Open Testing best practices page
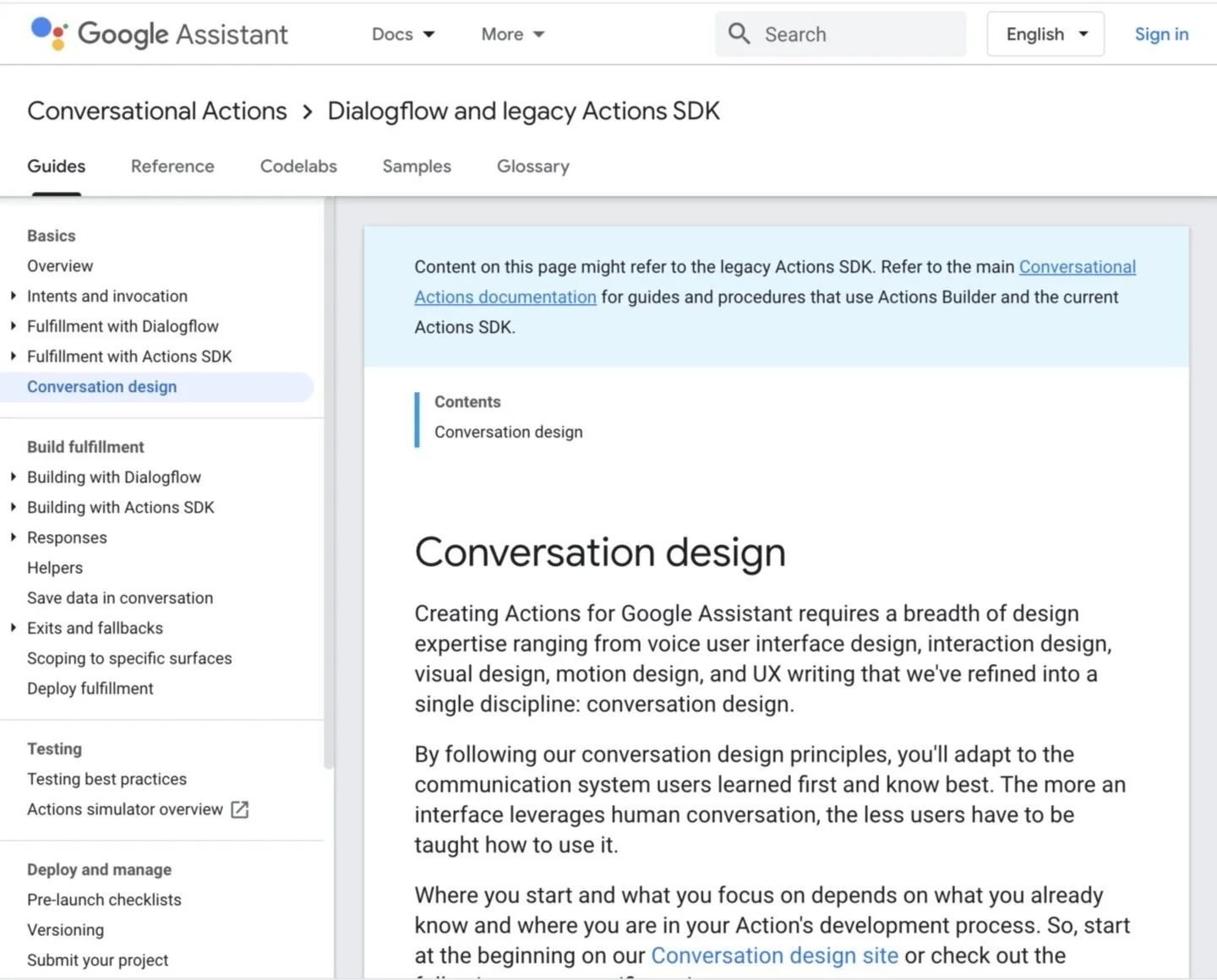The image size is (1217, 980). point(106,779)
